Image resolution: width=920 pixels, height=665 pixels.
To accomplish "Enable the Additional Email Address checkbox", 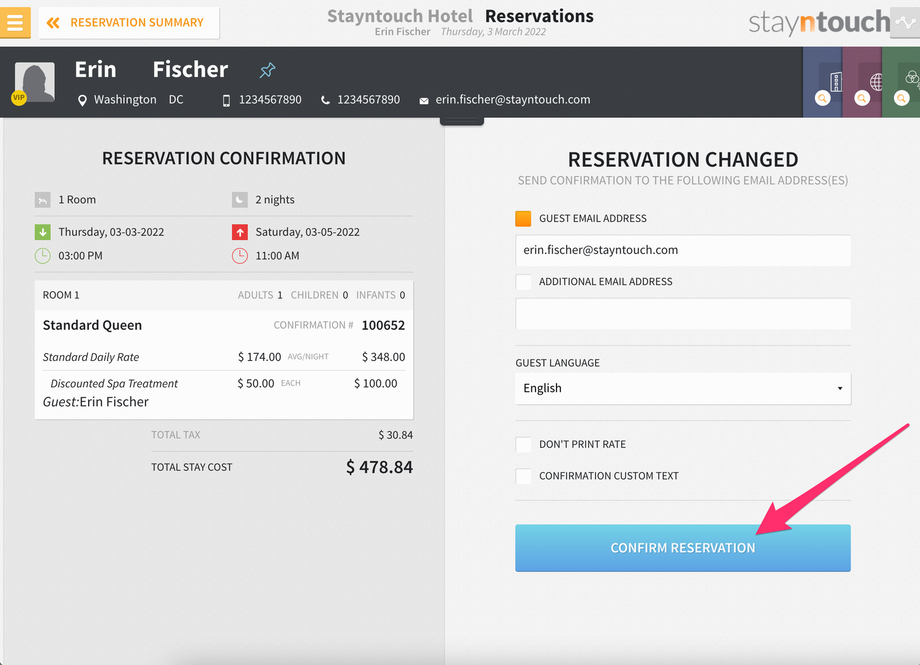I will click(523, 282).
